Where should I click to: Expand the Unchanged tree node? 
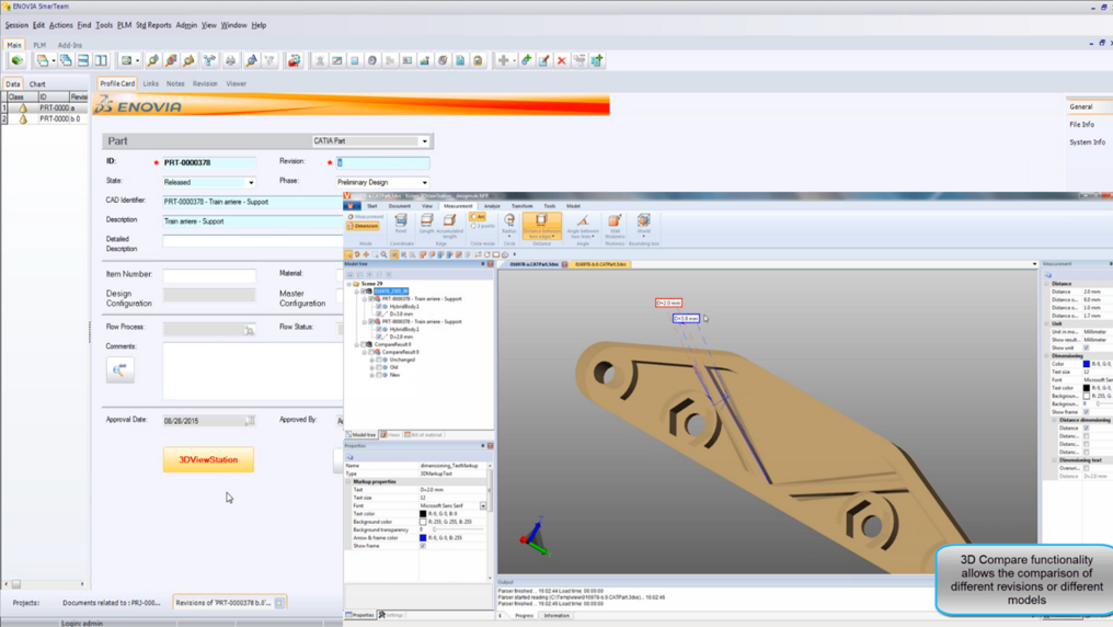(372, 359)
